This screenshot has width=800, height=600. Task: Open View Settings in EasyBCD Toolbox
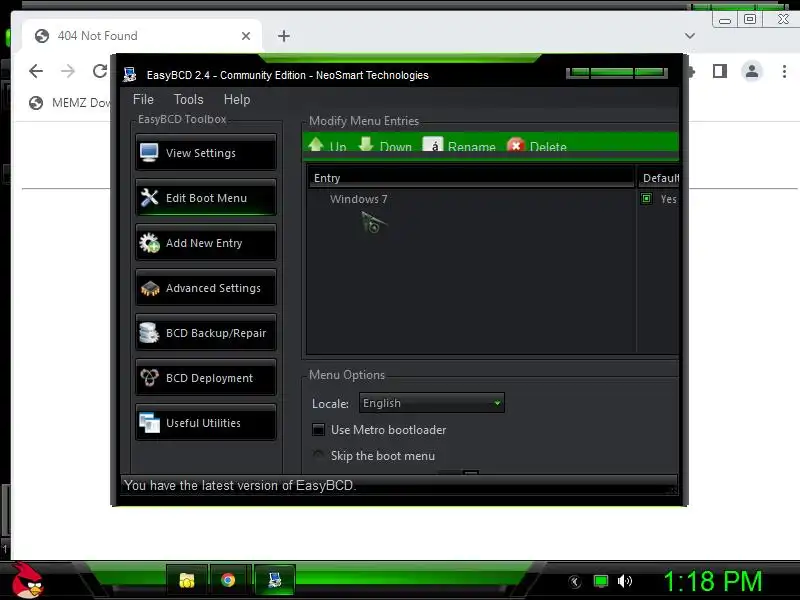point(206,153)
